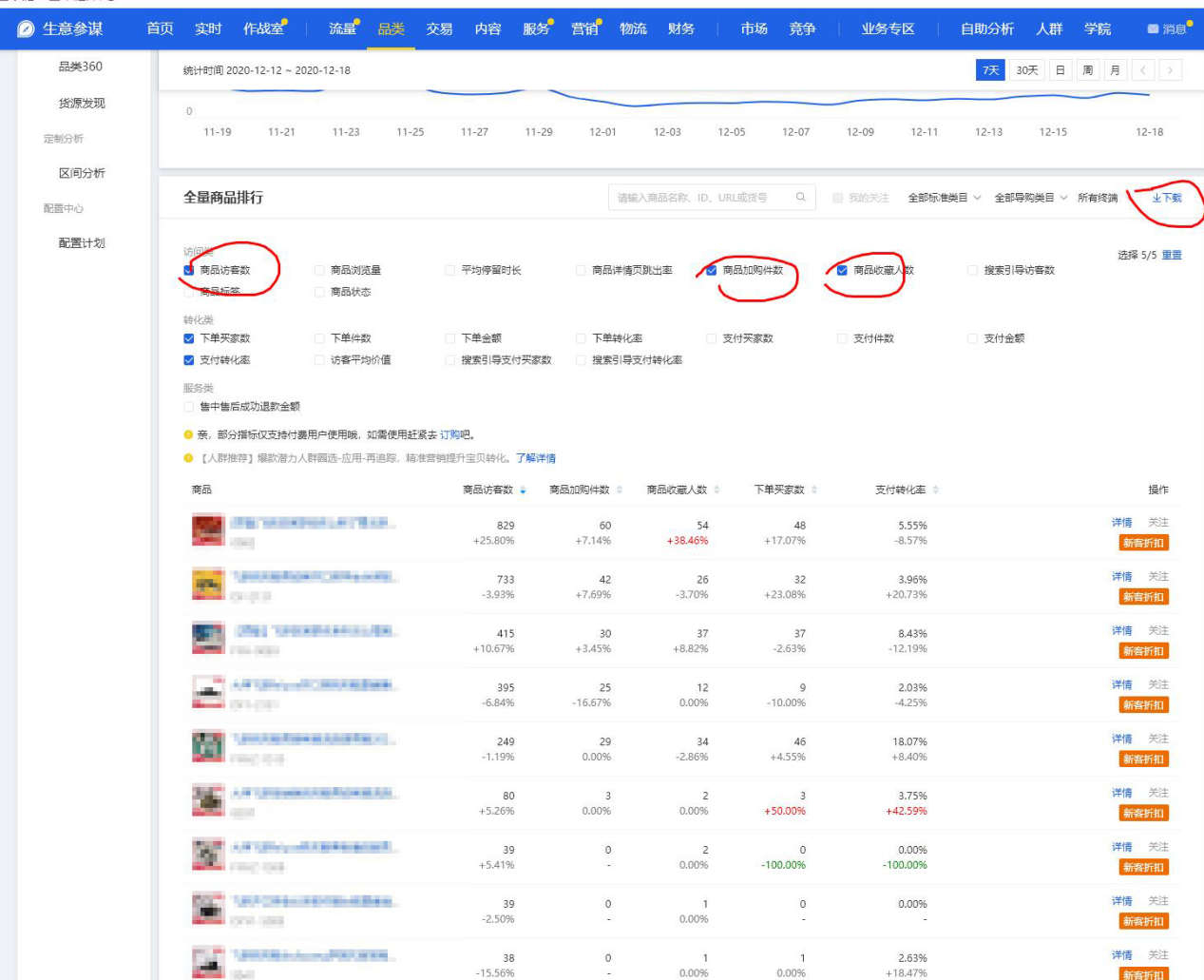1204x980 pixels.
Task: Sort by 商品访客数 column arrow
Action: (523, 490)
